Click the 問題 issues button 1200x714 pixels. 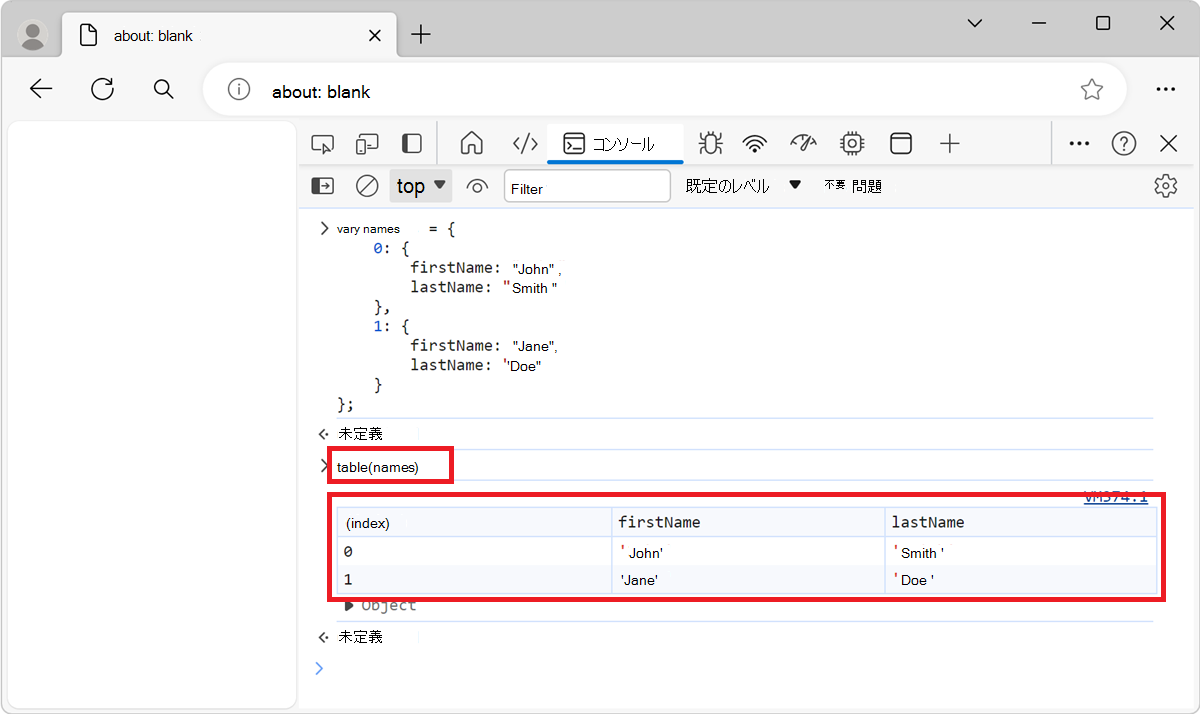tap(866, 185)
